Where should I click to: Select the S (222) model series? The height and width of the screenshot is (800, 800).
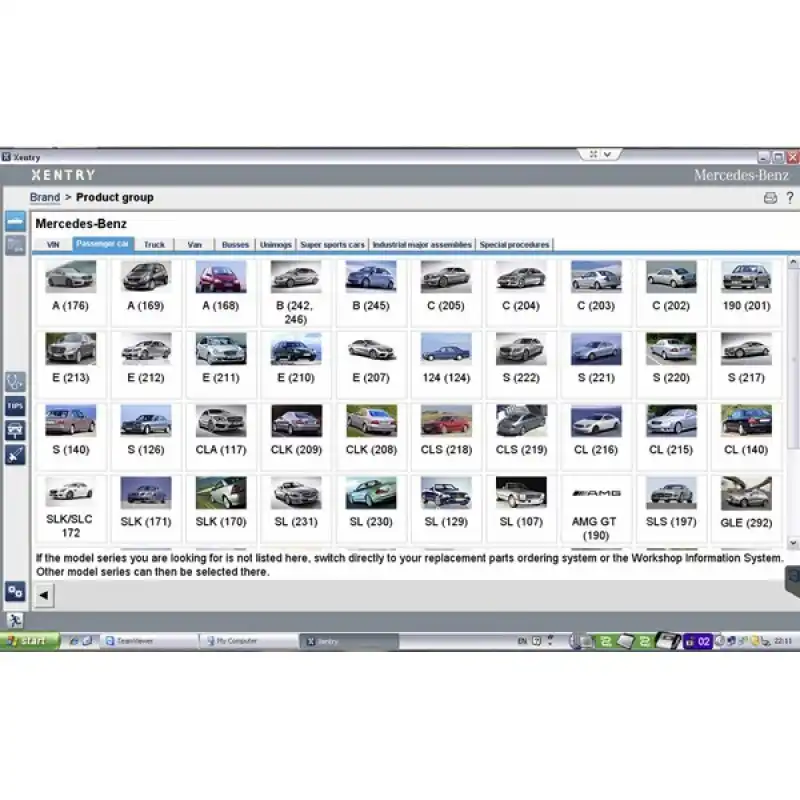(x=521, y=364)
